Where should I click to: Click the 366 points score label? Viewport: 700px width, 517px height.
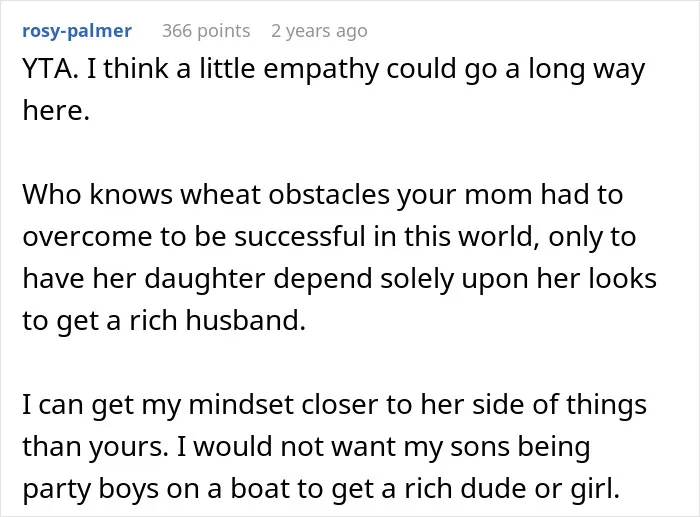[206, 32]
